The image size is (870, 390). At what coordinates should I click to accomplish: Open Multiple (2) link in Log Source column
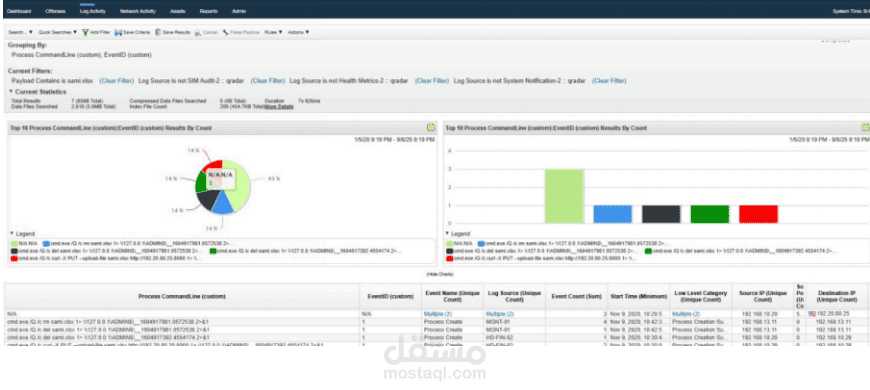500,314
